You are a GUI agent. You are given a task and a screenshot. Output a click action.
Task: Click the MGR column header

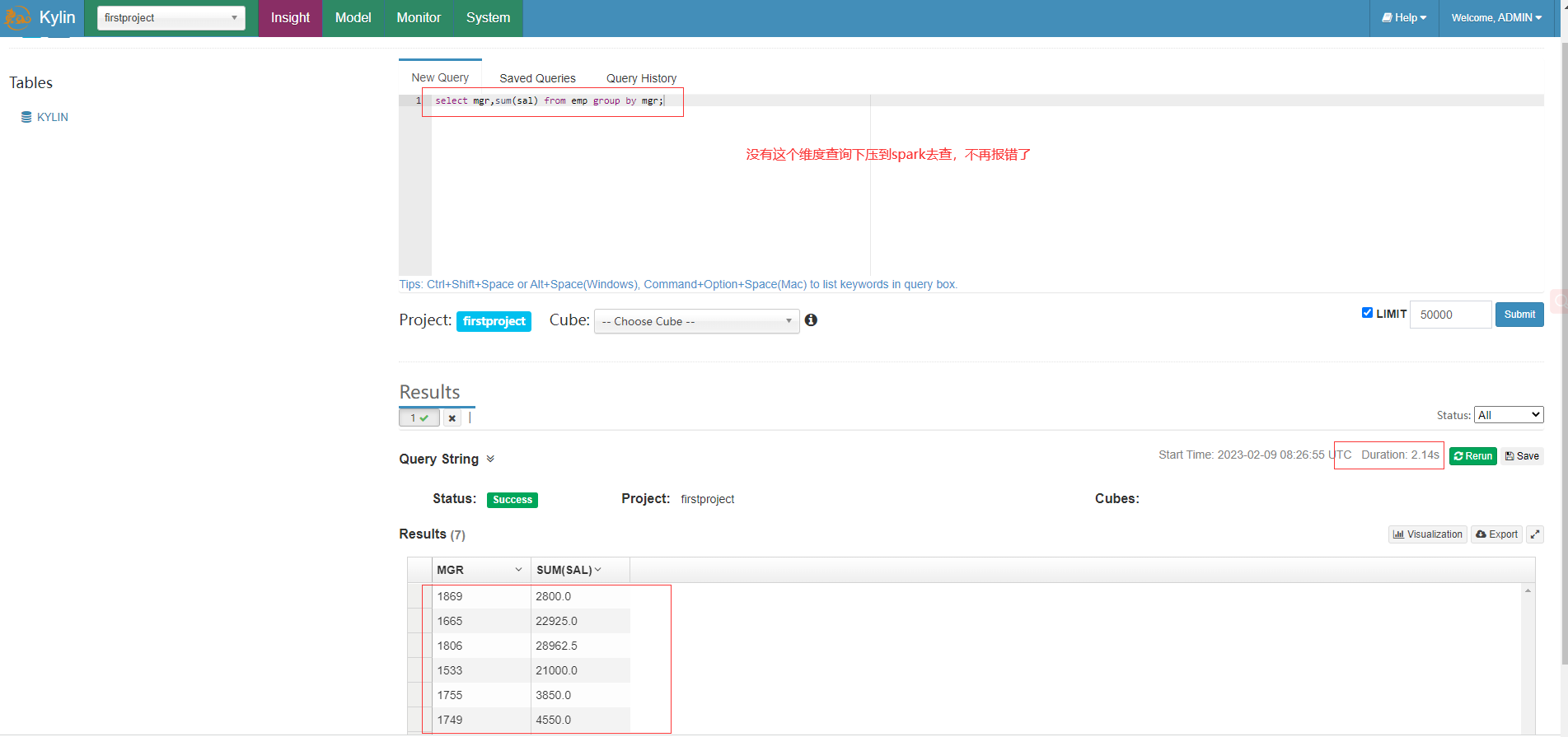point(481,570)
